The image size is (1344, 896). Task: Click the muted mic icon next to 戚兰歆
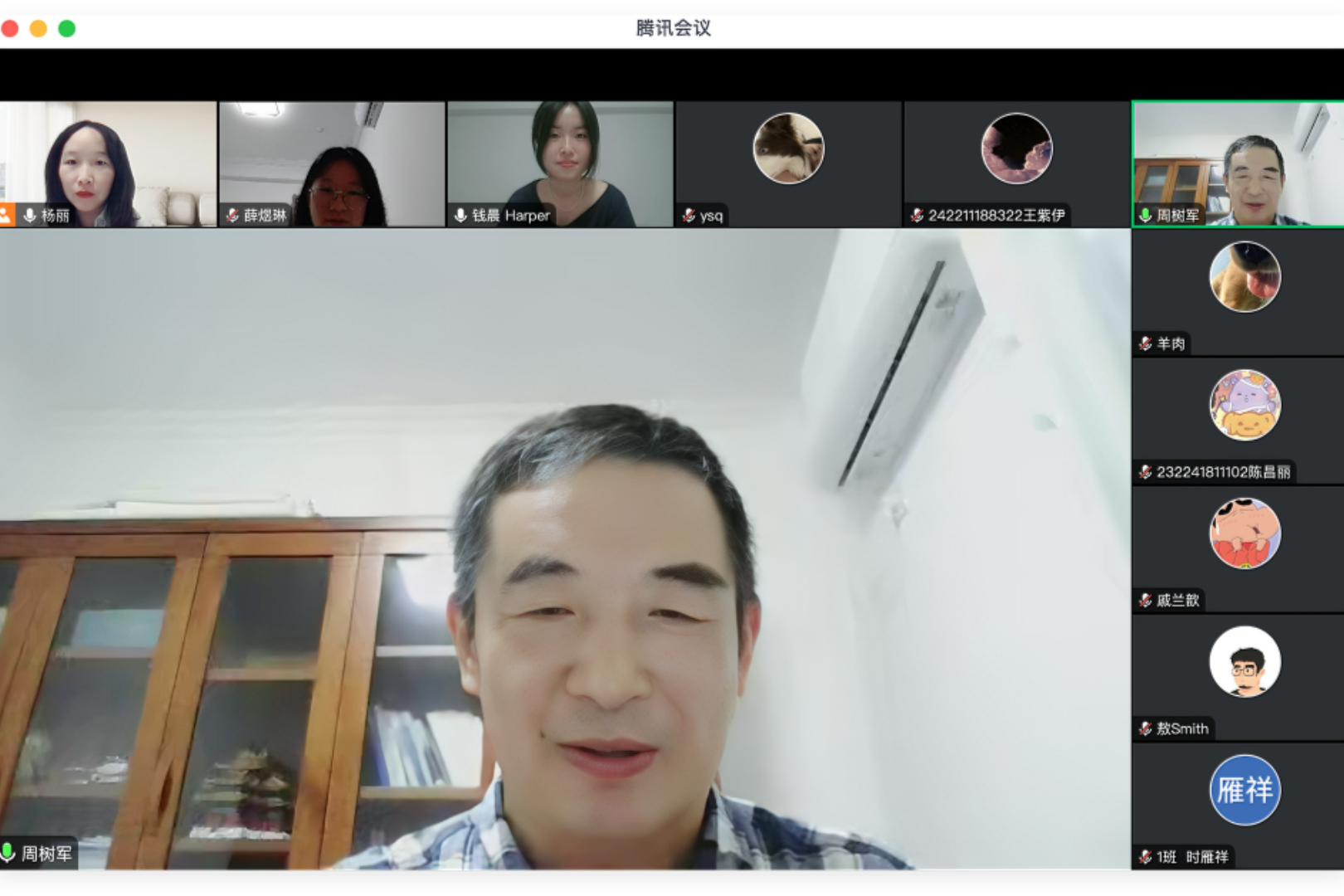coord(1145,600)
